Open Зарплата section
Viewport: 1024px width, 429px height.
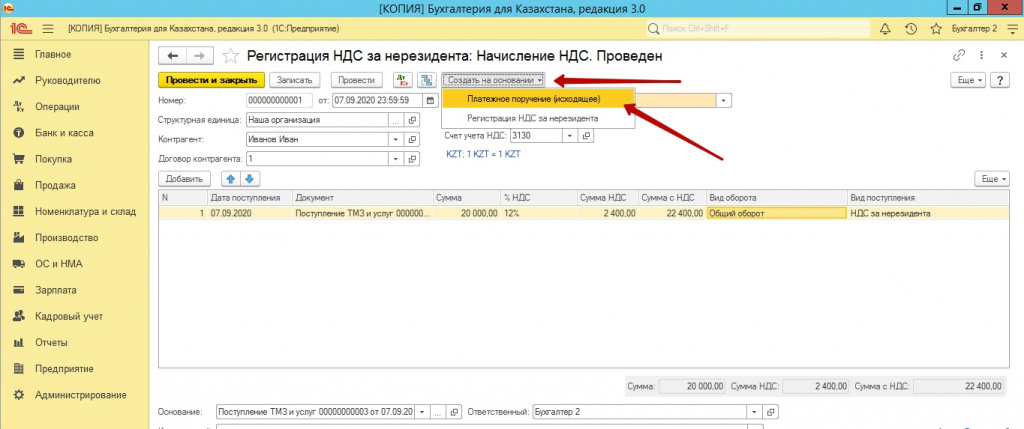pos(56,290)
